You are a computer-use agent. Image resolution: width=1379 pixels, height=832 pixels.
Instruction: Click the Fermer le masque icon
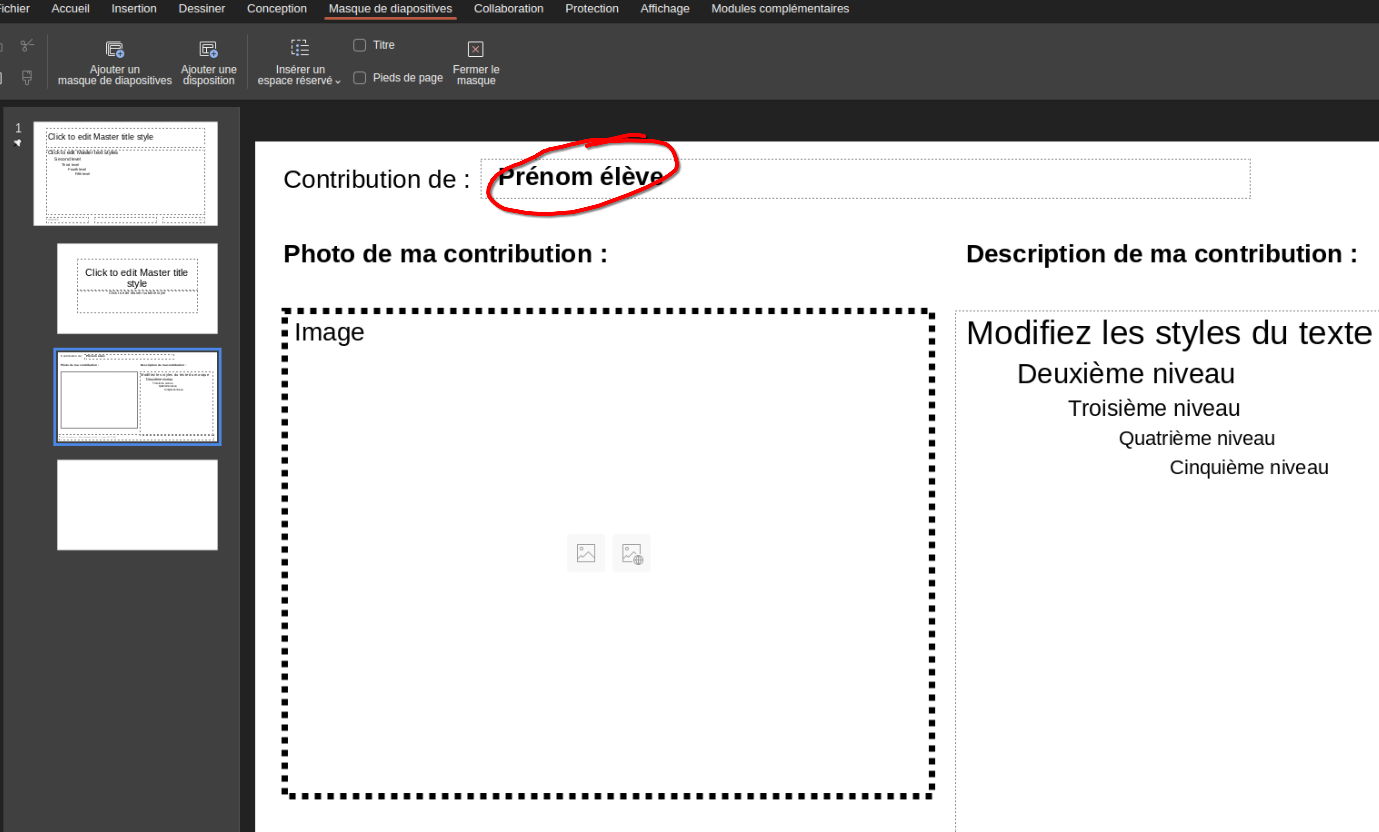click(476, 50)
